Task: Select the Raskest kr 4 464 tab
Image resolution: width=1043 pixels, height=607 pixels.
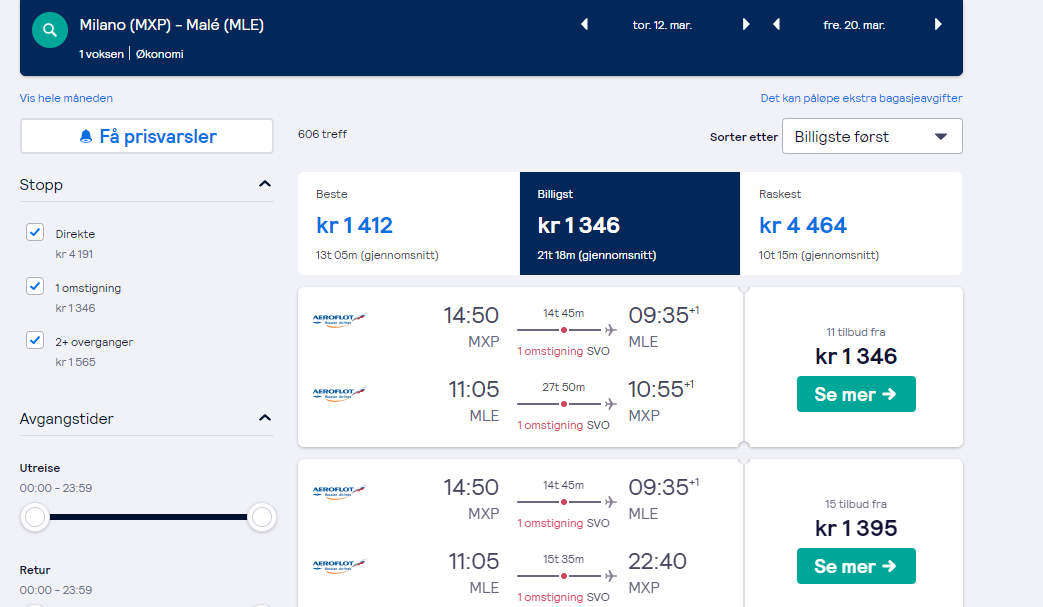Action: pyautogui.click(x=851, y=223)
